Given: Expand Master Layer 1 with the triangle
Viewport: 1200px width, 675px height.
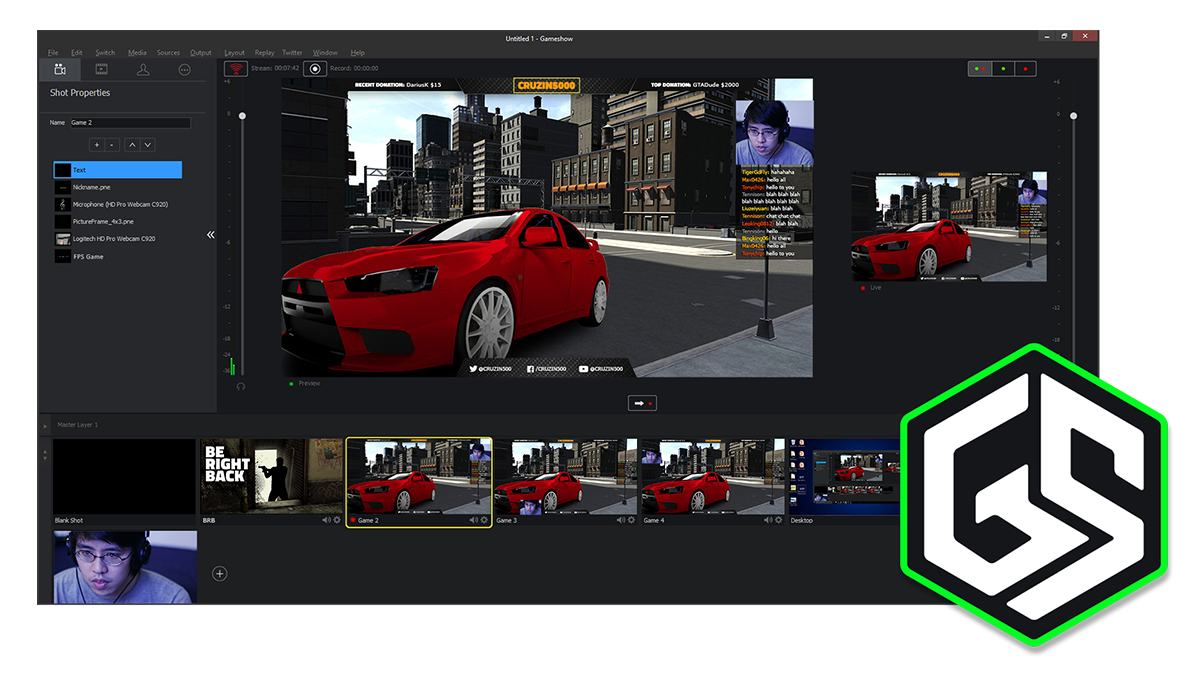Looking at the screenshot, I should [45, 426].
